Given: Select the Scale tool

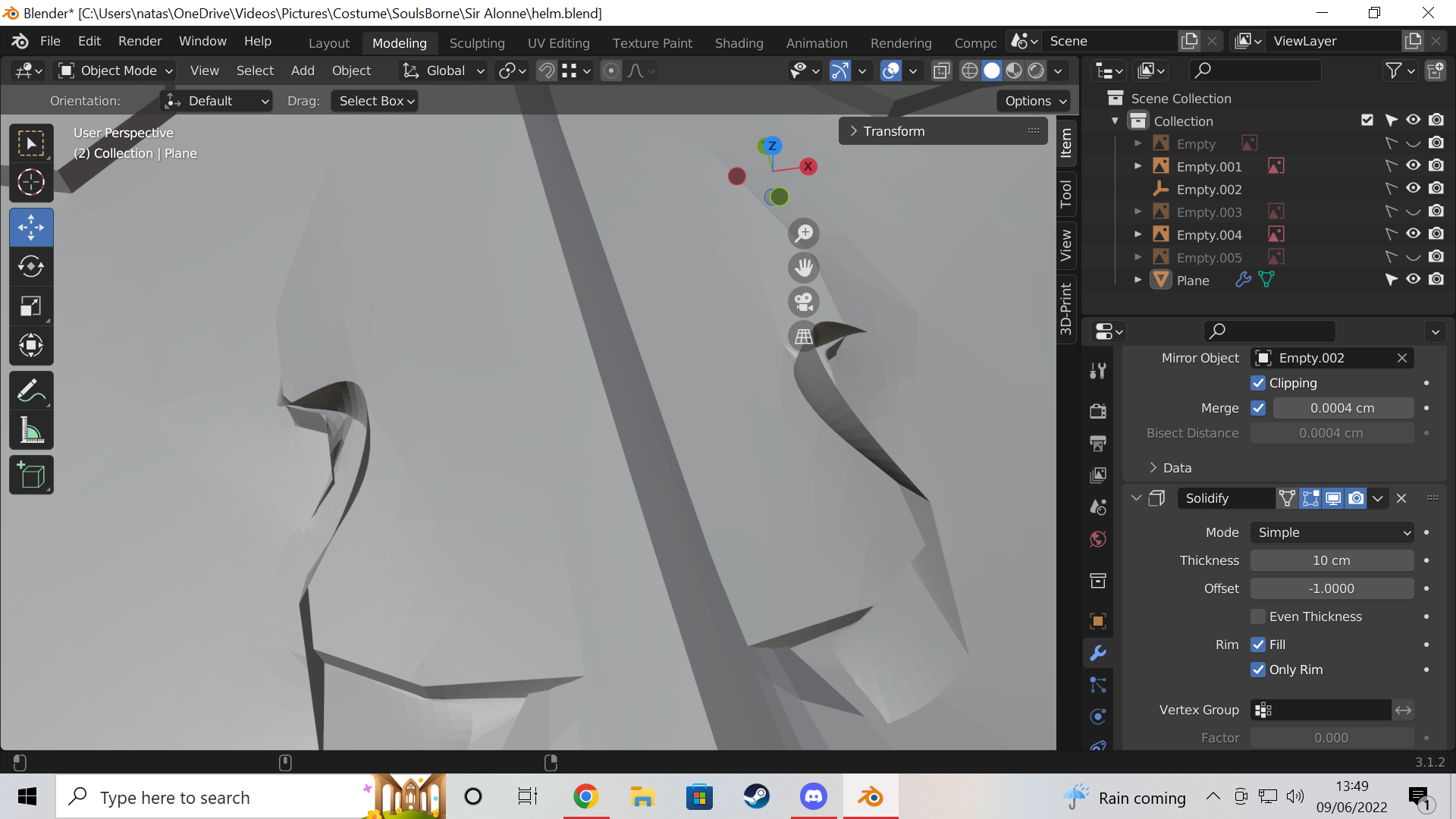Looking at the screenshot, I should (x=31, y=306).
